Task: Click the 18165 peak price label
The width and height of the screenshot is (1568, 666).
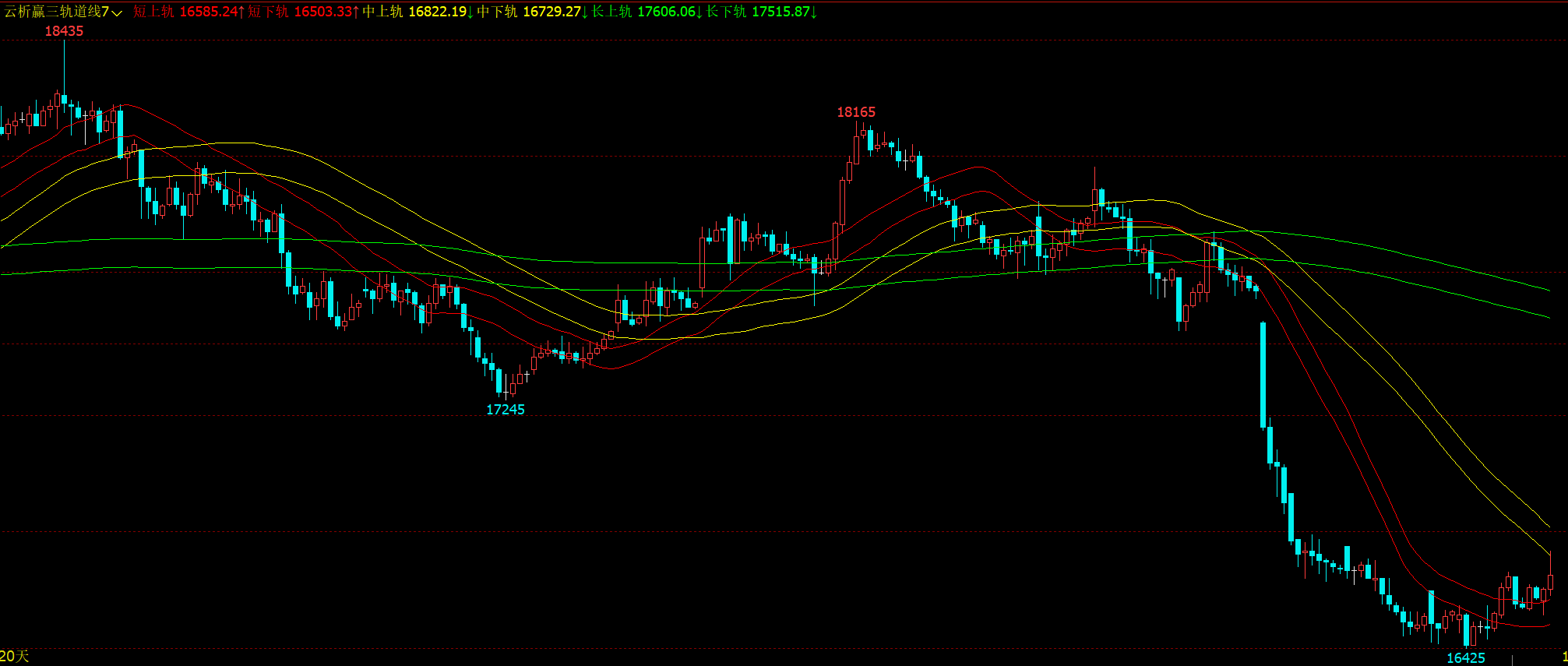Action: (856, 112)
